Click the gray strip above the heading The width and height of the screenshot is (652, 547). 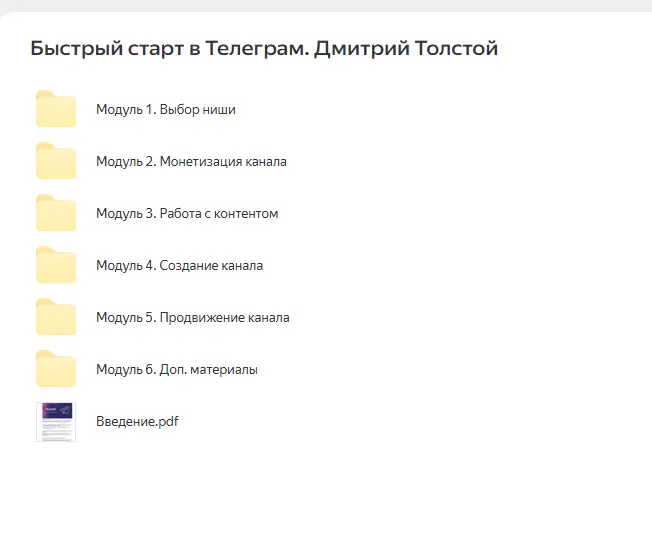[x=326, y=5]
